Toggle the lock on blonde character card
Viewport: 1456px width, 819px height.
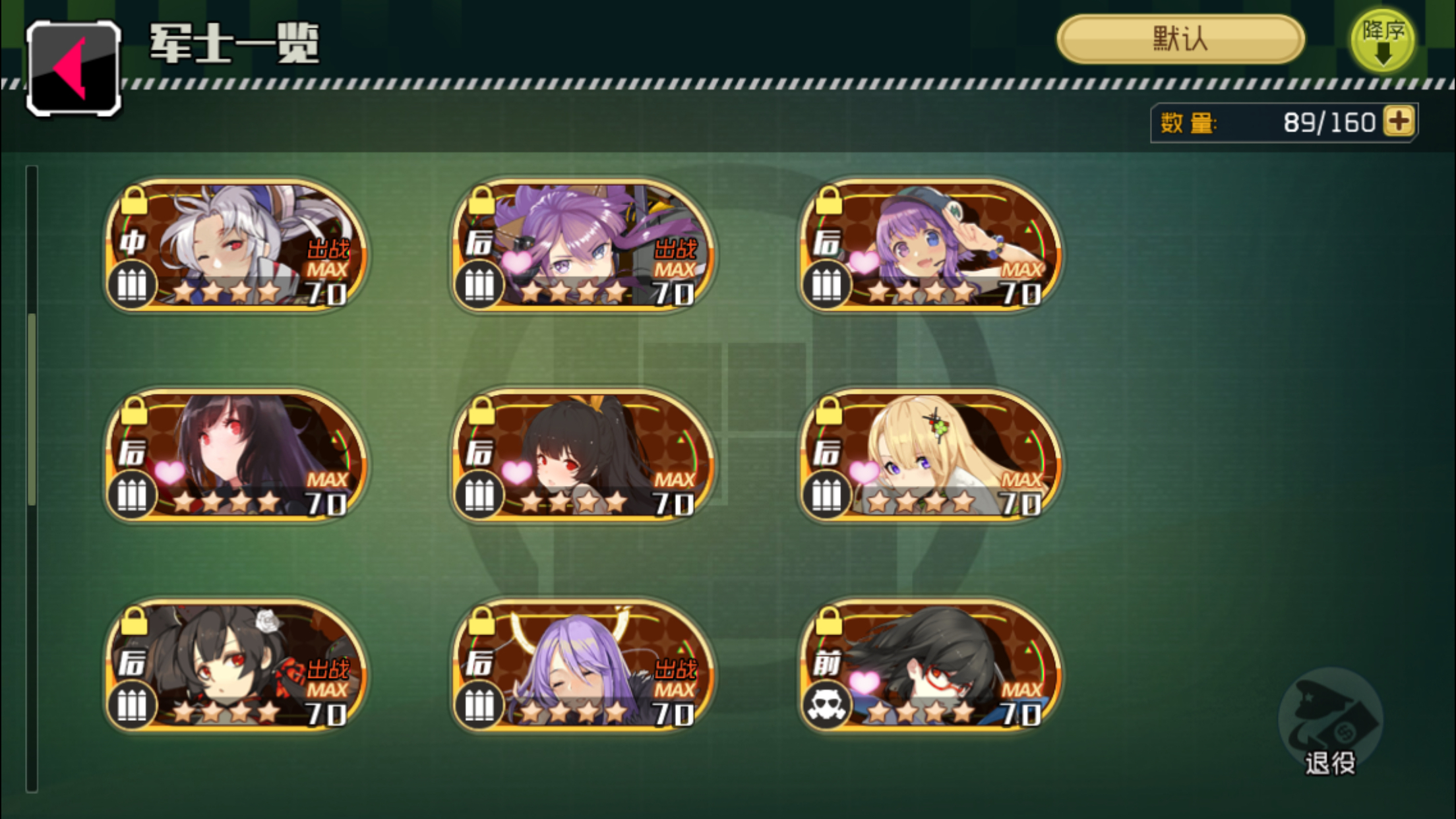point(828,411)
